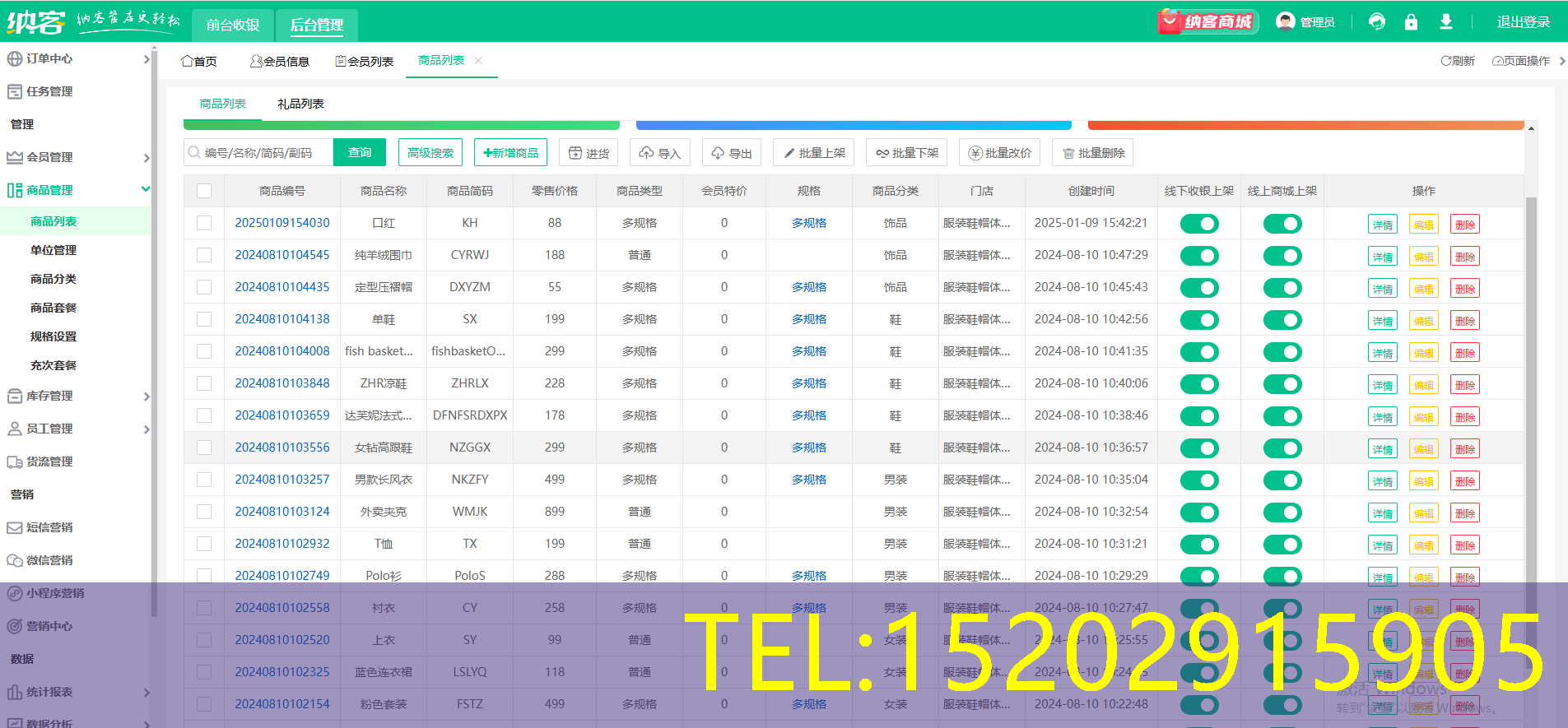This screenshot has height=728, width=1568.
Task: Check the box for row 20250109154030
Action: click(x=204, y=223)
